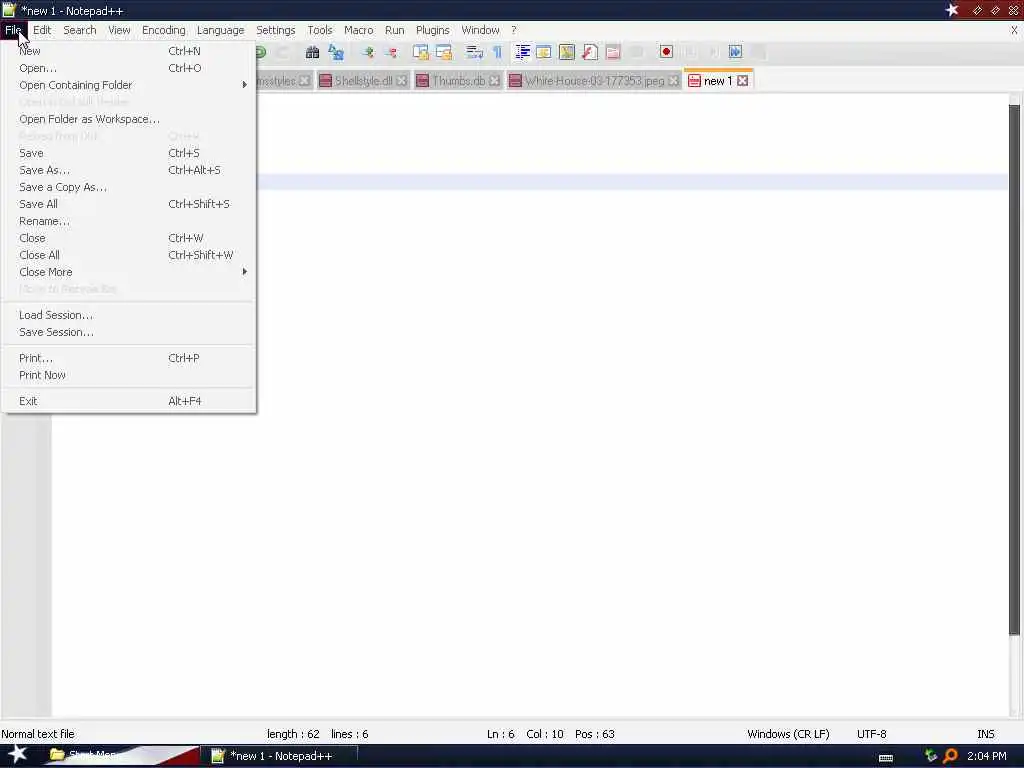Open the User Defined Language icon

pos(543,52)
